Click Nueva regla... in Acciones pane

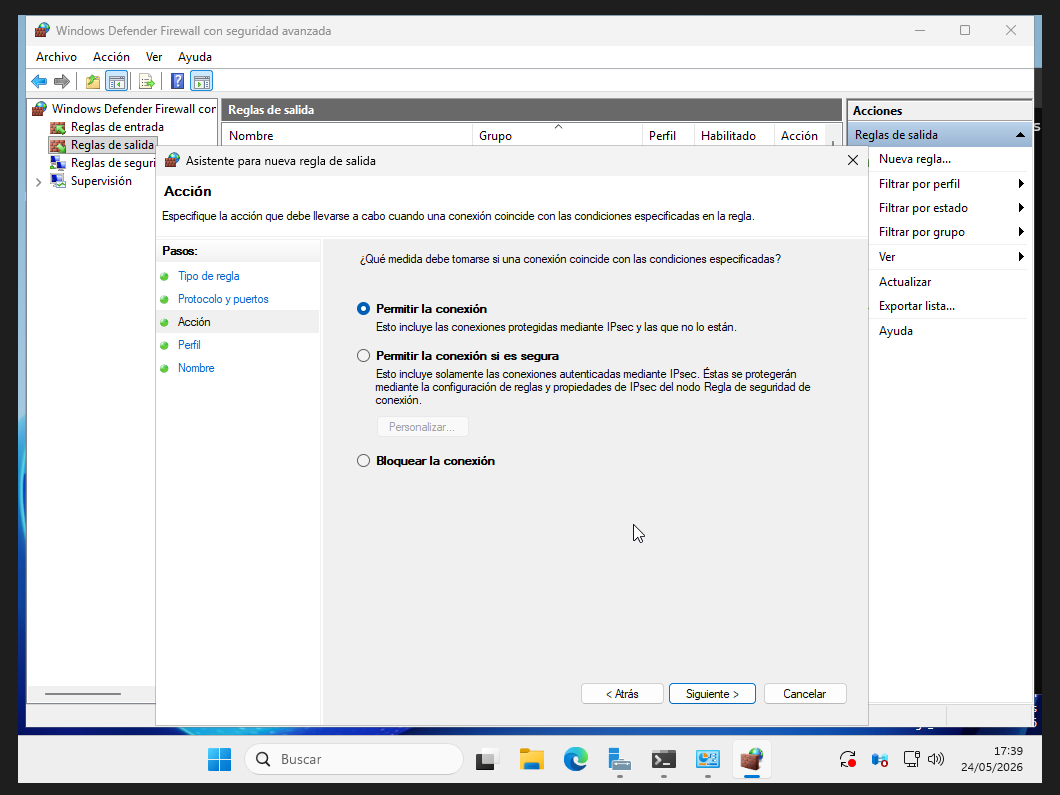(x=915, y=160)
